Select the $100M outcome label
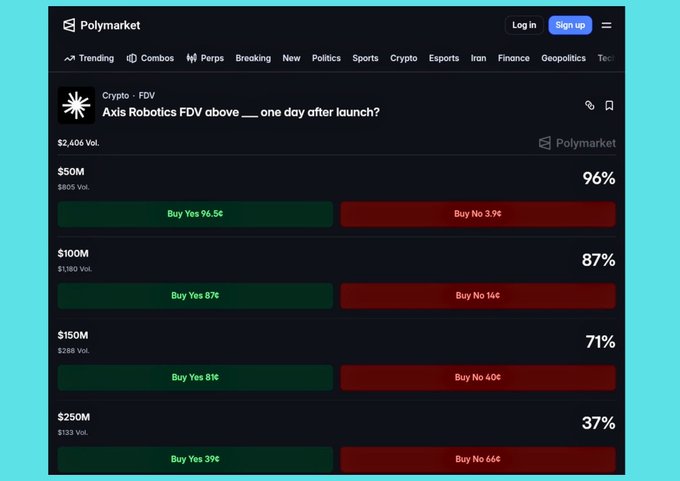This screenshot has width=680, height=481. (73, 253)
